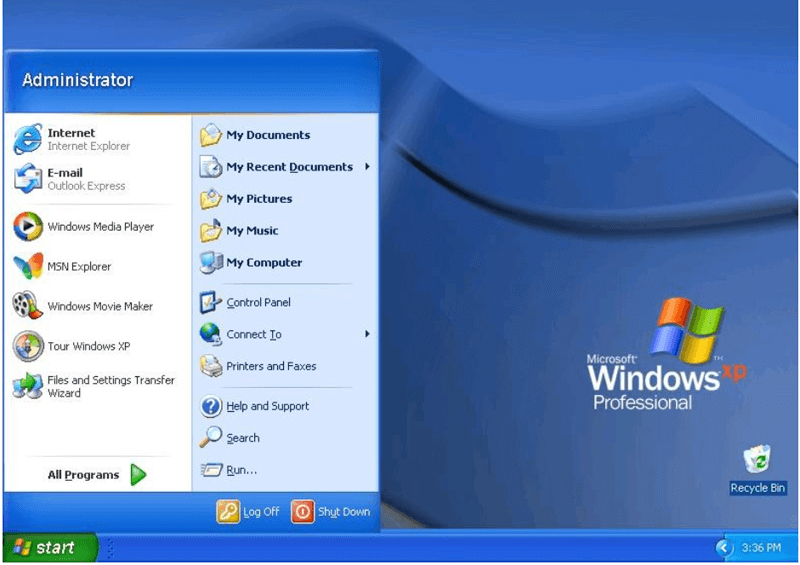Choose My Computer label in menu
The height and width of the screenshot is (565, 800).
click(x=264, y=263)
